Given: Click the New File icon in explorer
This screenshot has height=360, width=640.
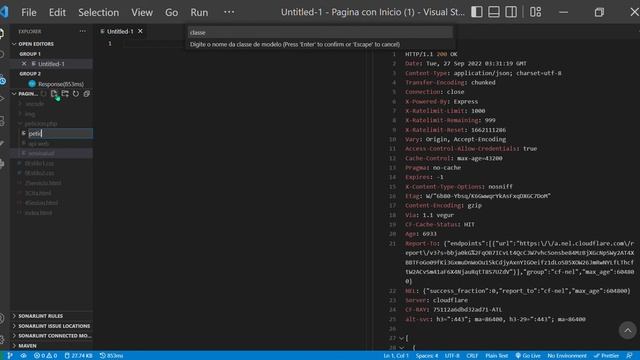Looking at the screenshot, I should (54, 94).
